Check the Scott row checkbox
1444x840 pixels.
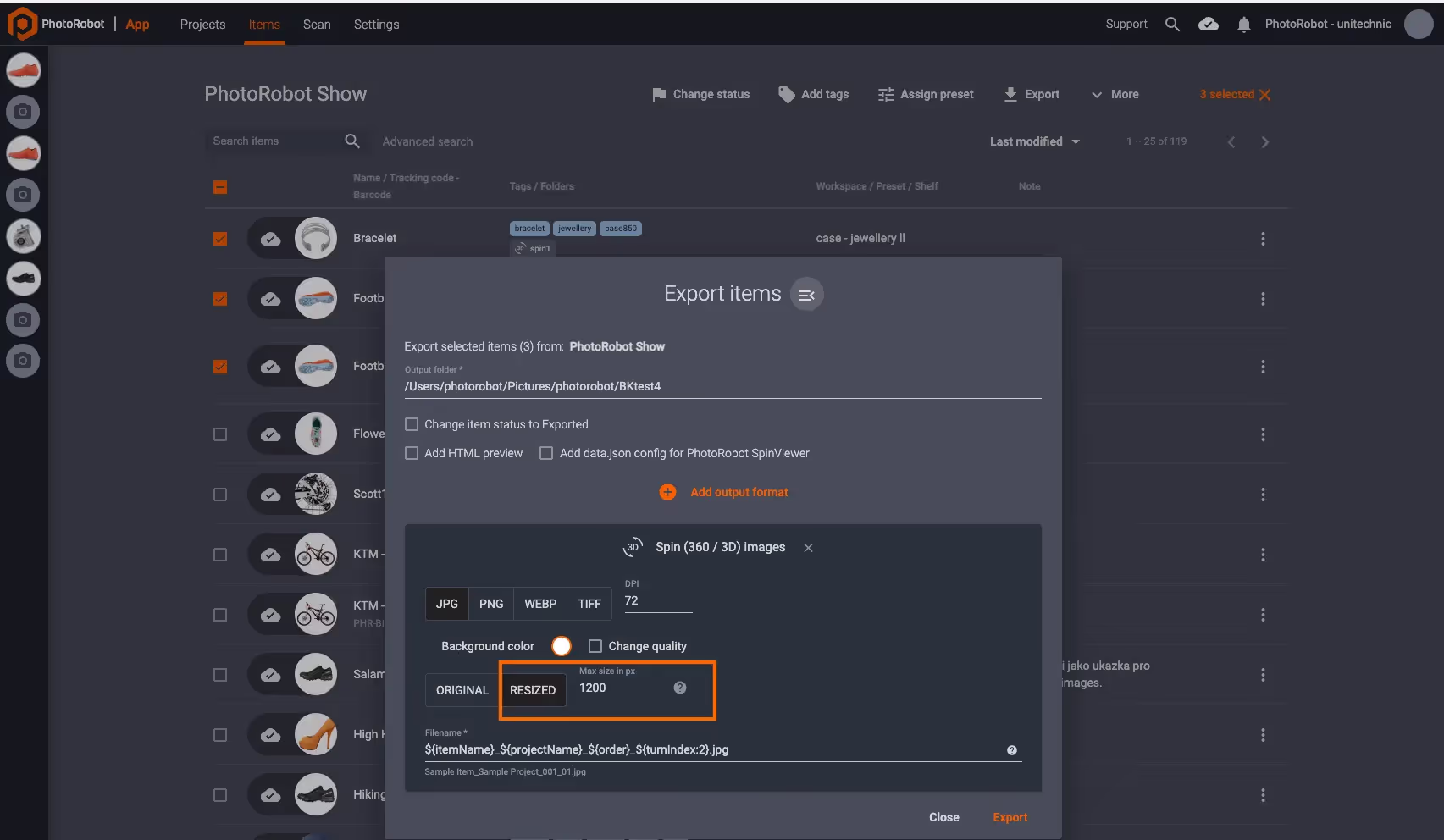220,495
